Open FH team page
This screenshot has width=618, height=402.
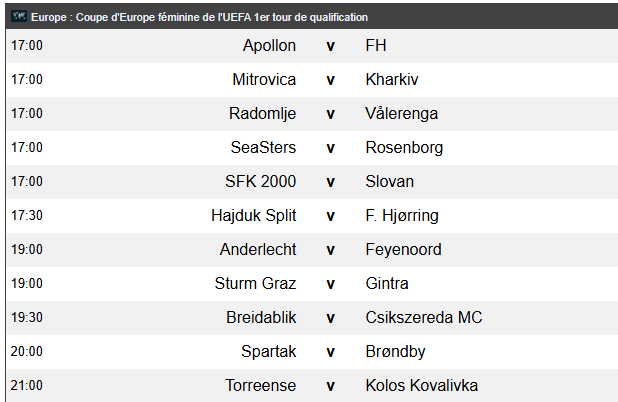[376, 46]
